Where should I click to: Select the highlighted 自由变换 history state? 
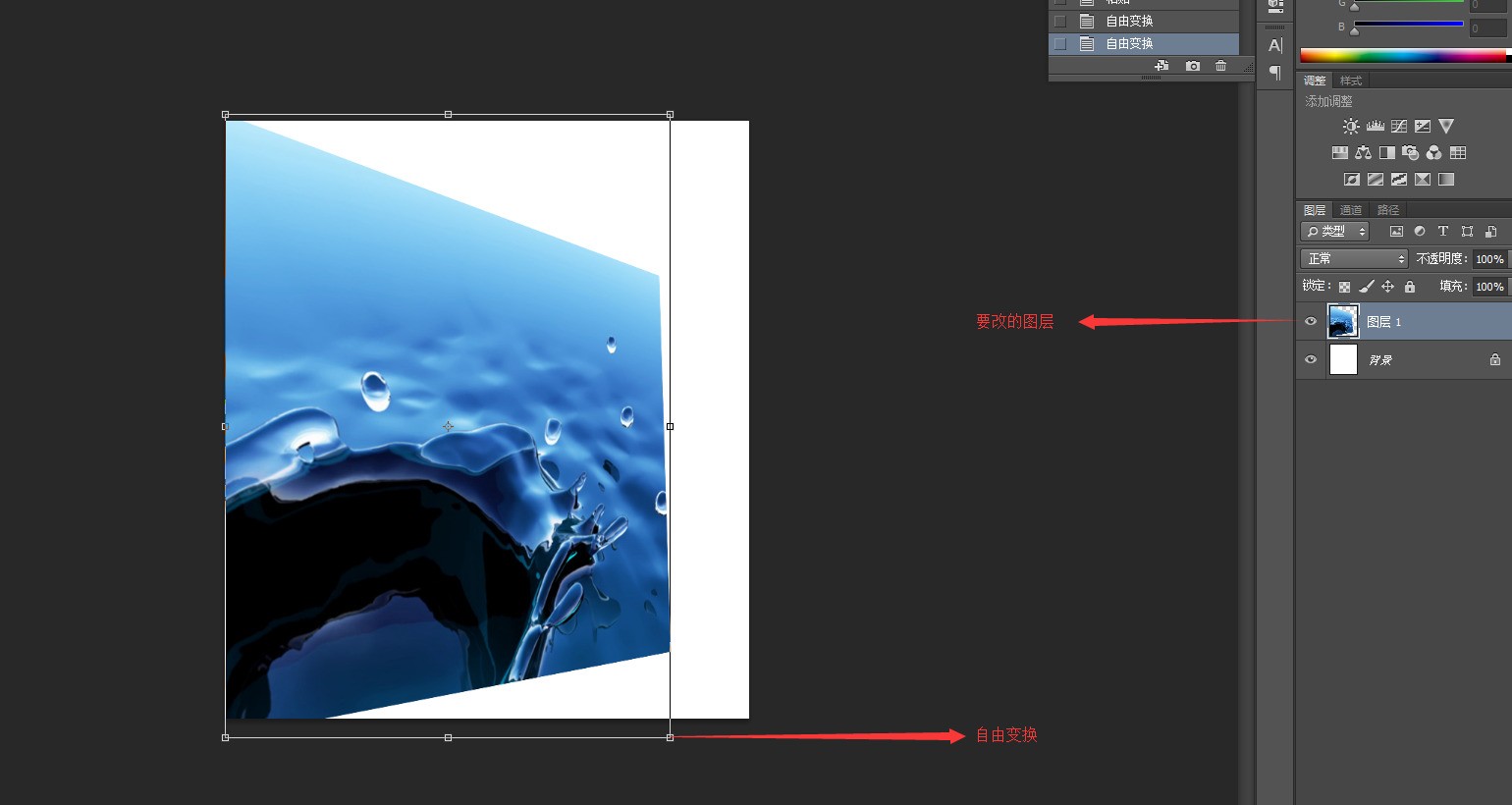pyautogui.click(x=1129, y=43)
